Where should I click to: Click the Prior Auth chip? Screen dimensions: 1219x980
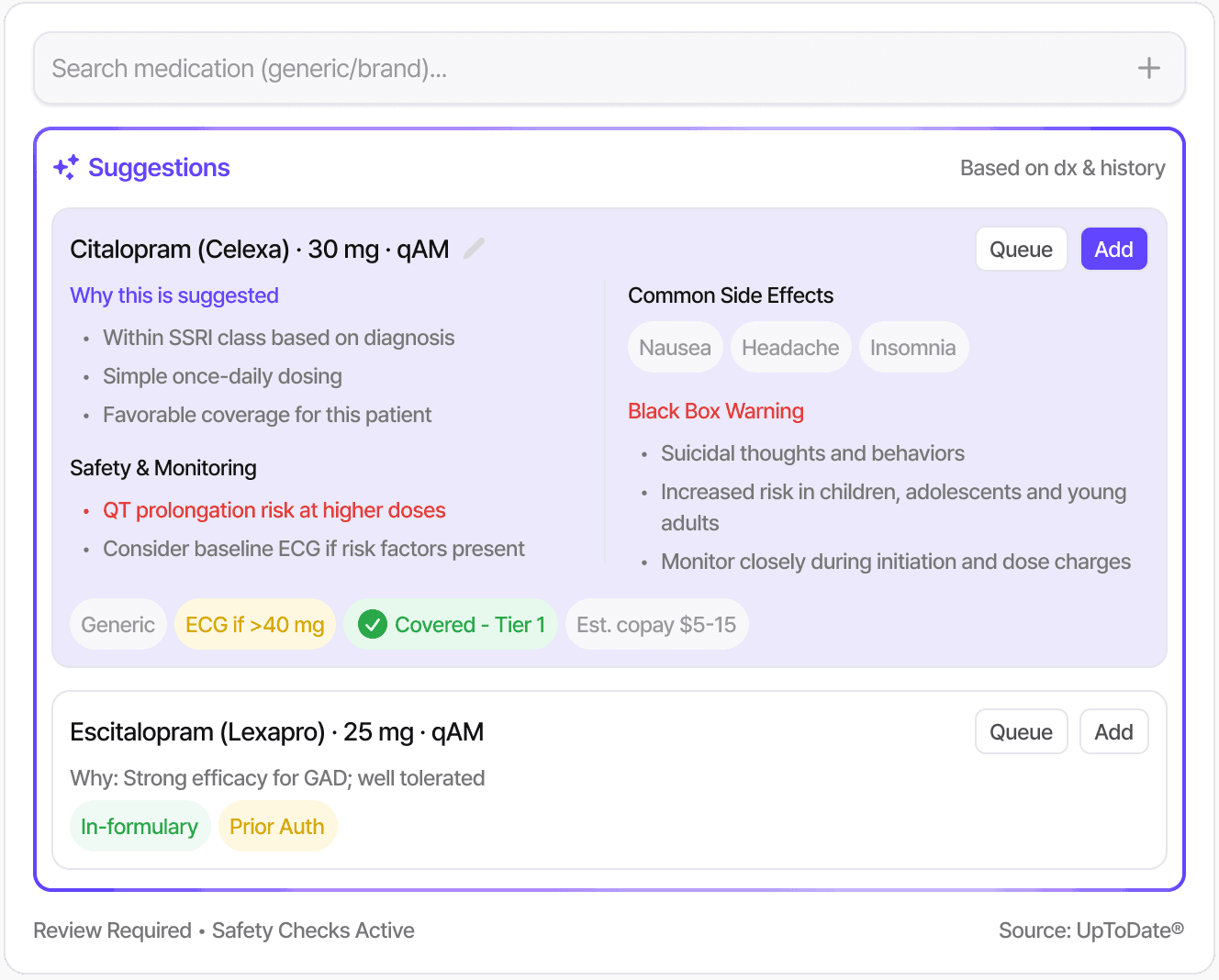click(x=277, y=827)
